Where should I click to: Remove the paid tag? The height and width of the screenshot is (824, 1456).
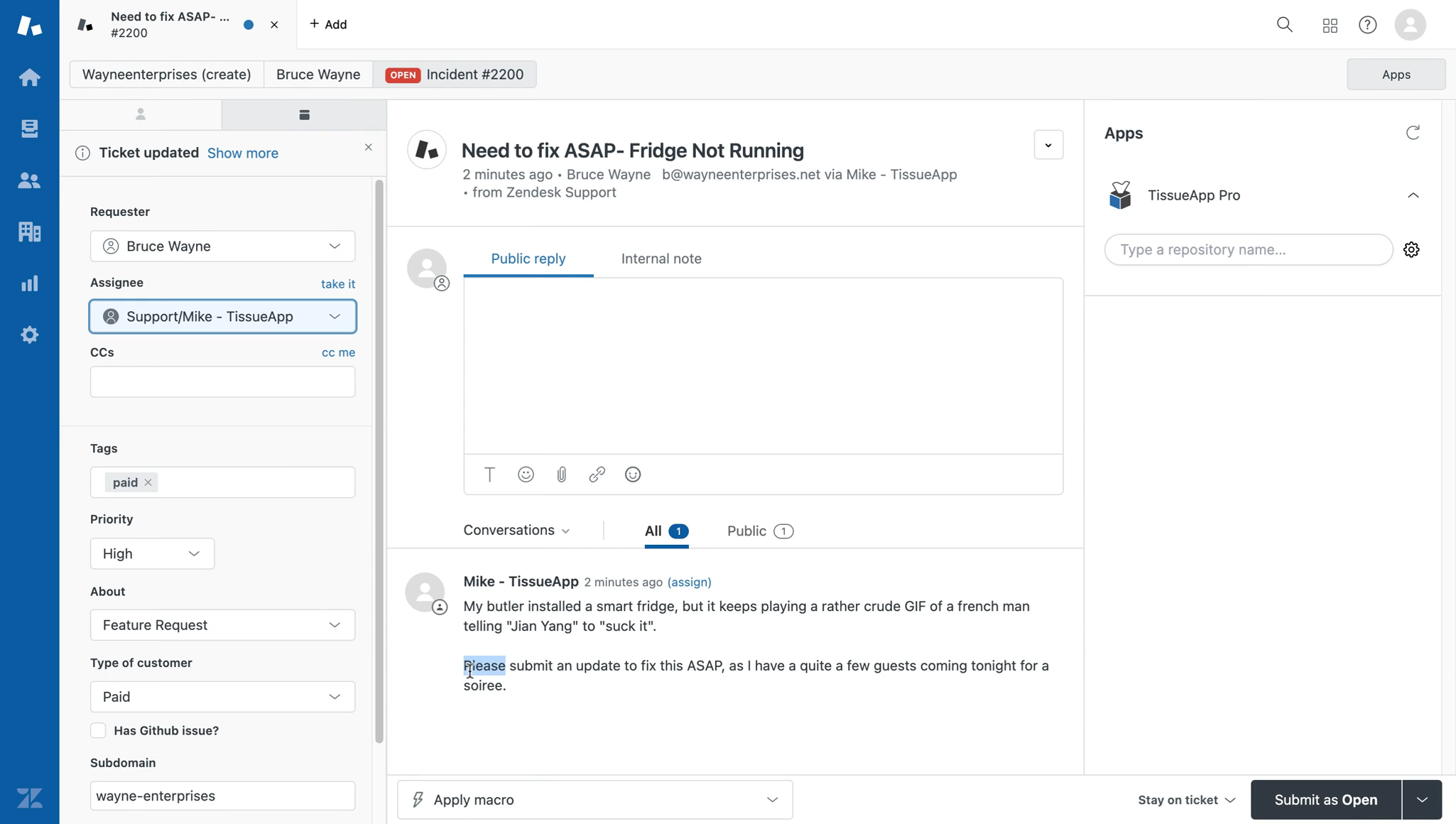[x=148, y=482]
